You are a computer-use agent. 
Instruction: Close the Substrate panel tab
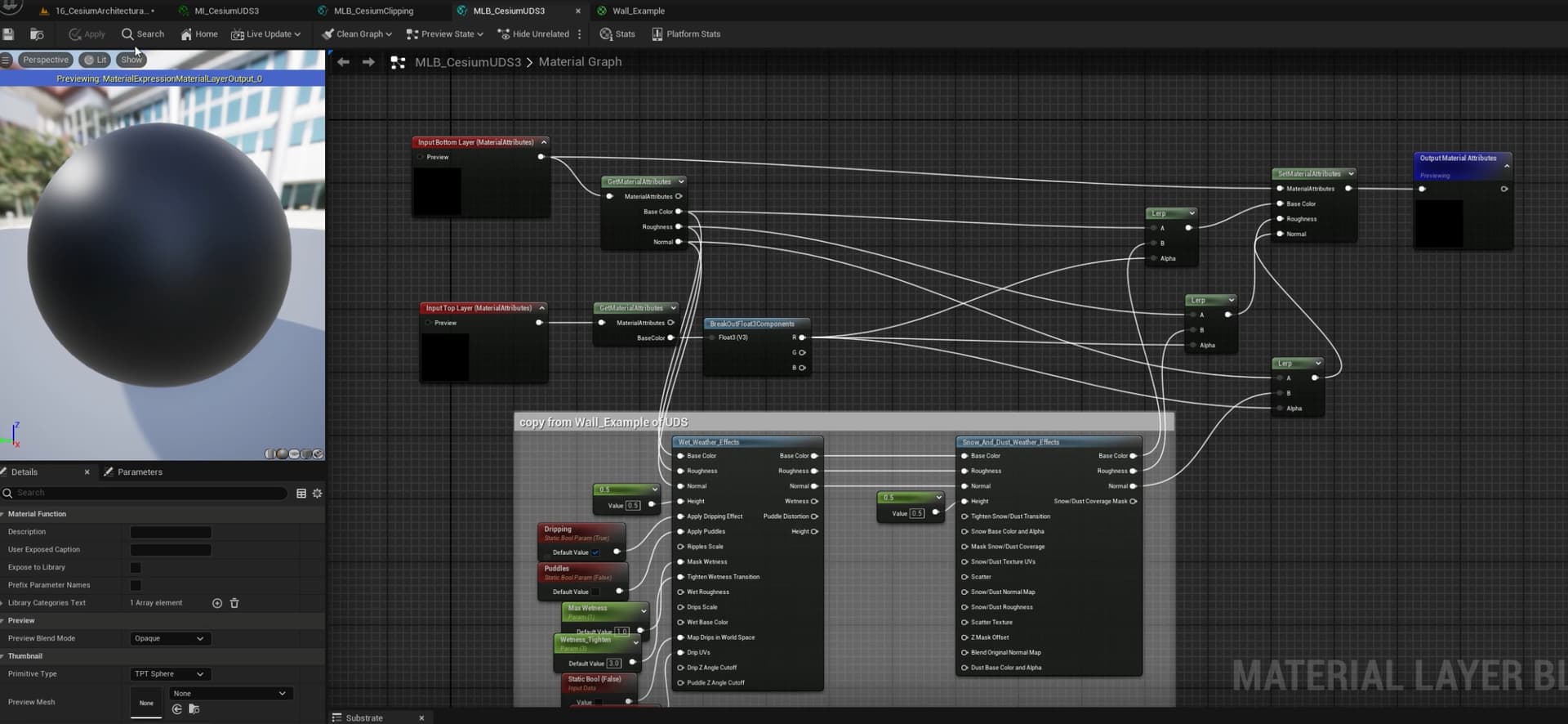(421, 718)
